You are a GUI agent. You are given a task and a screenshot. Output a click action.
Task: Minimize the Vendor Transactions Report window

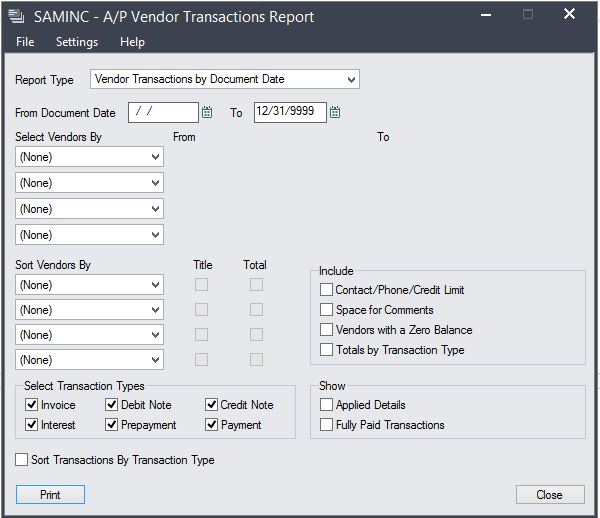click(x=486, y=15)
